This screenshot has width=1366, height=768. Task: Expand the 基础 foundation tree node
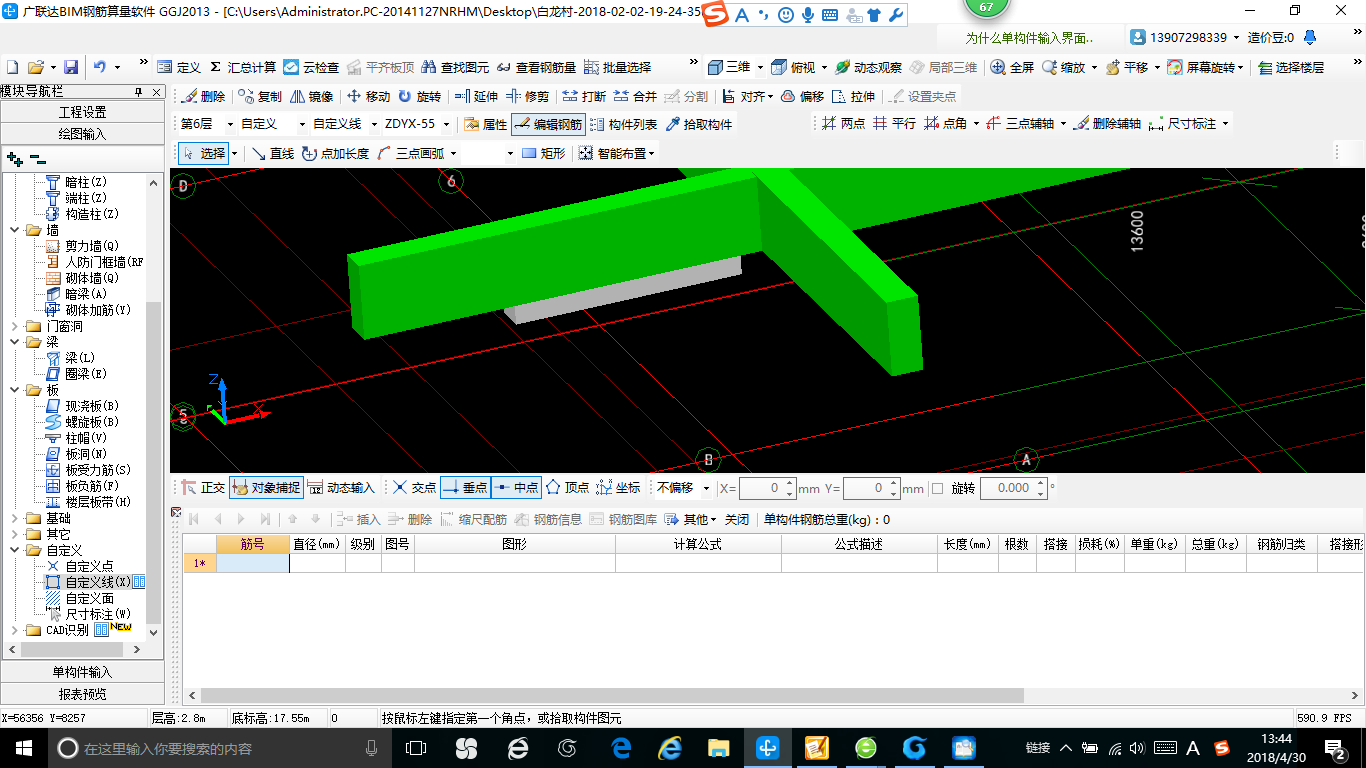(x=14, y=518)
